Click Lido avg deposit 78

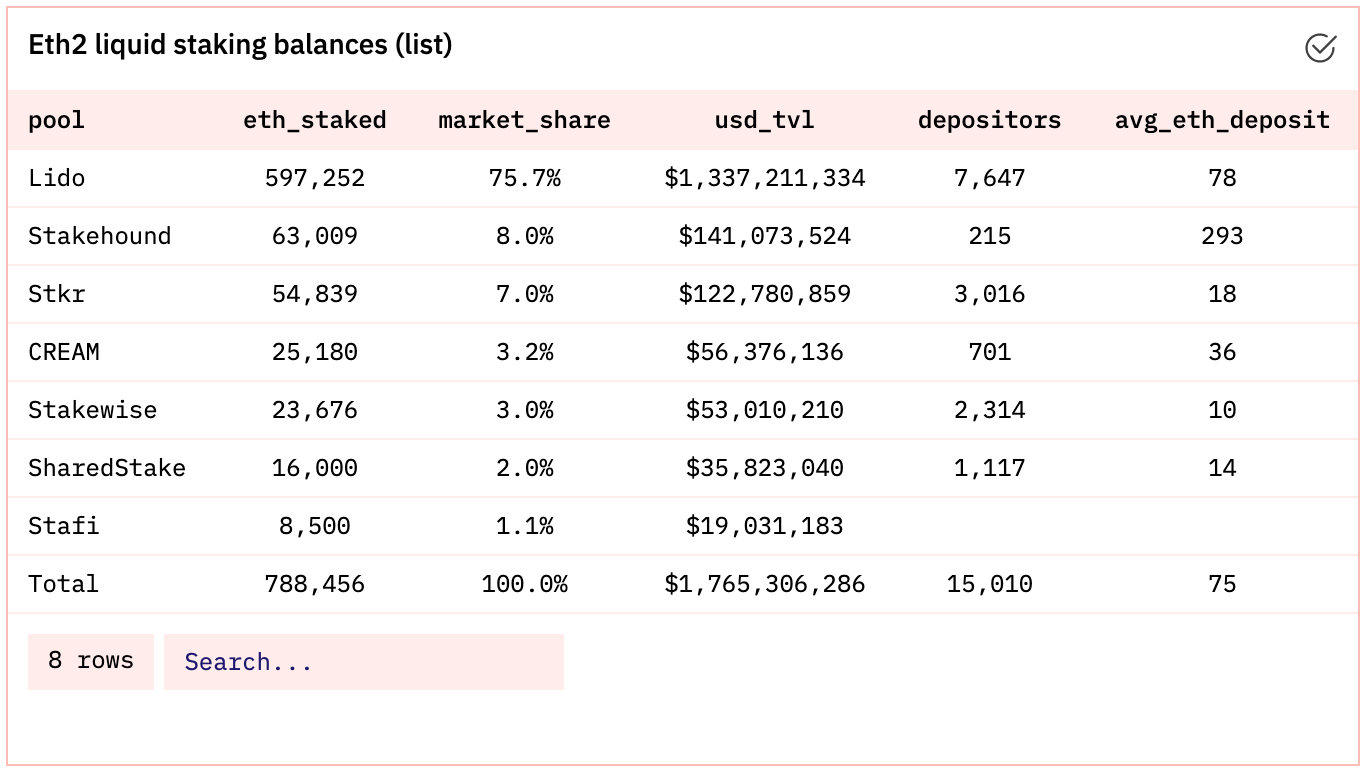[x=1222, y=178]
